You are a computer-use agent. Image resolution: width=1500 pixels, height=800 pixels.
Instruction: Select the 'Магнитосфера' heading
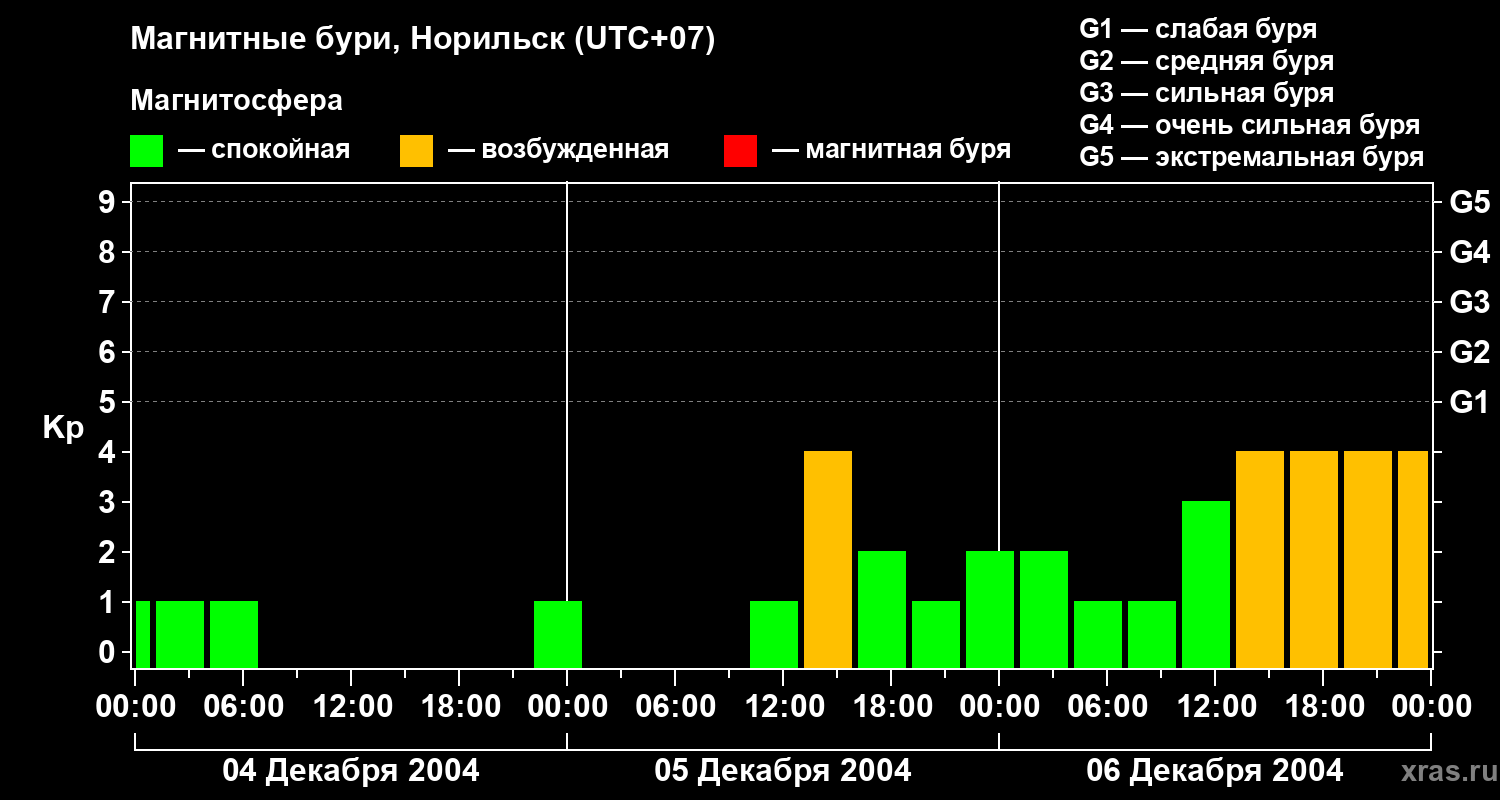coord(236,101)
